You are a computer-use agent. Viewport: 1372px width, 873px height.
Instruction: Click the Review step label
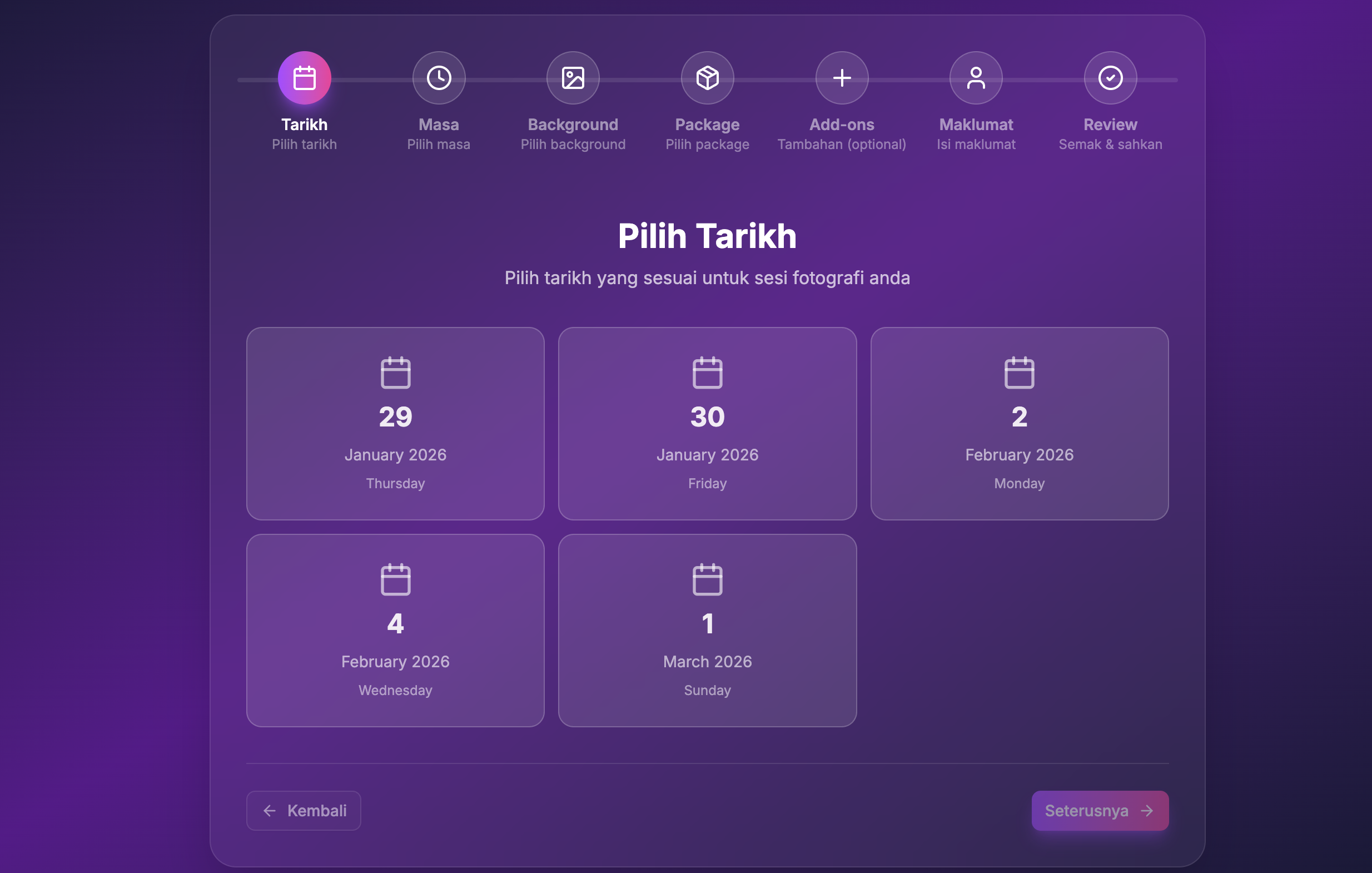point(1111,124)
